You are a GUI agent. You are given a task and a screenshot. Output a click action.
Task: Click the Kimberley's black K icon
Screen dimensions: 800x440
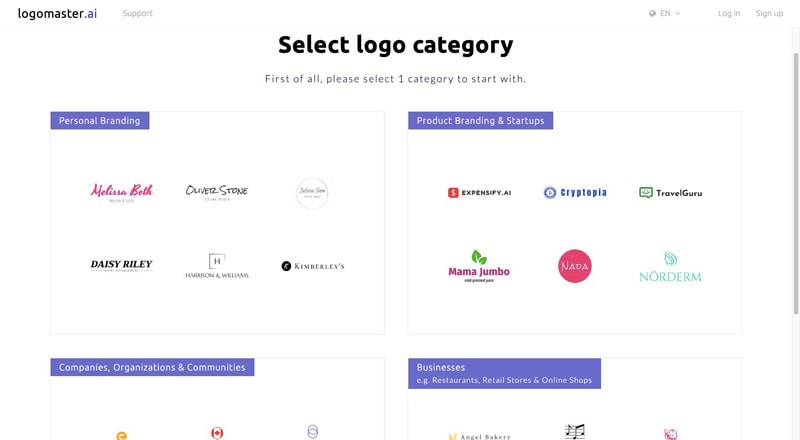286,266
